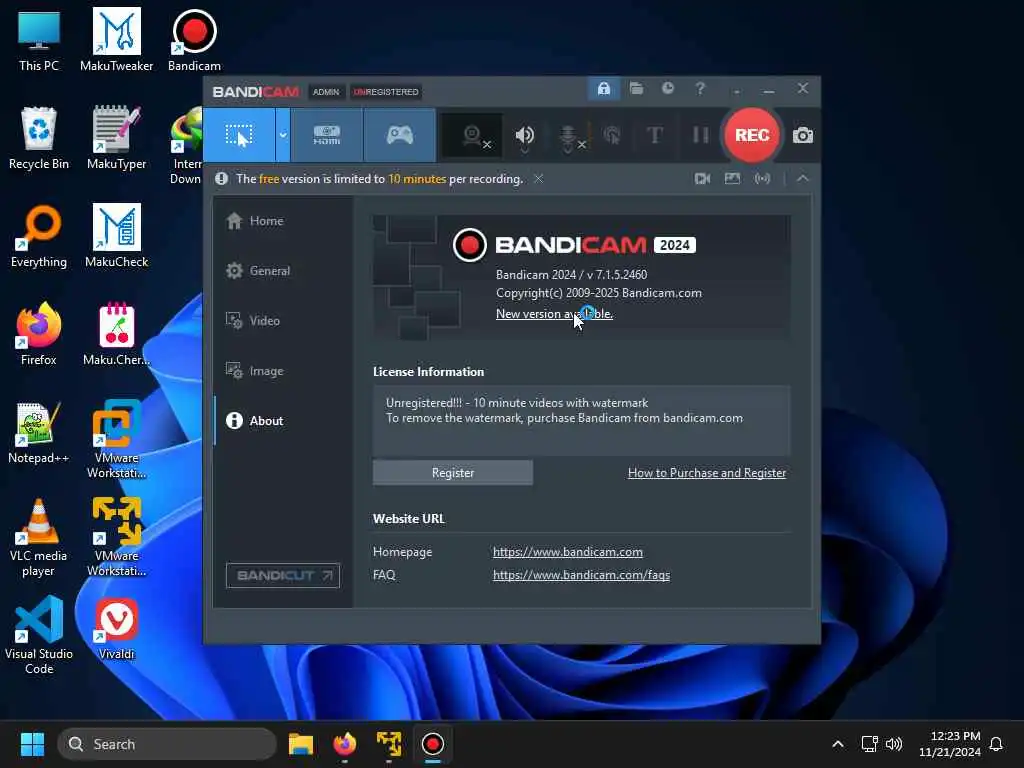Open the scheduled recording clock icon
Image resolution: width=1024 pixels, height=768 pixels.
(x=667, y=88)
